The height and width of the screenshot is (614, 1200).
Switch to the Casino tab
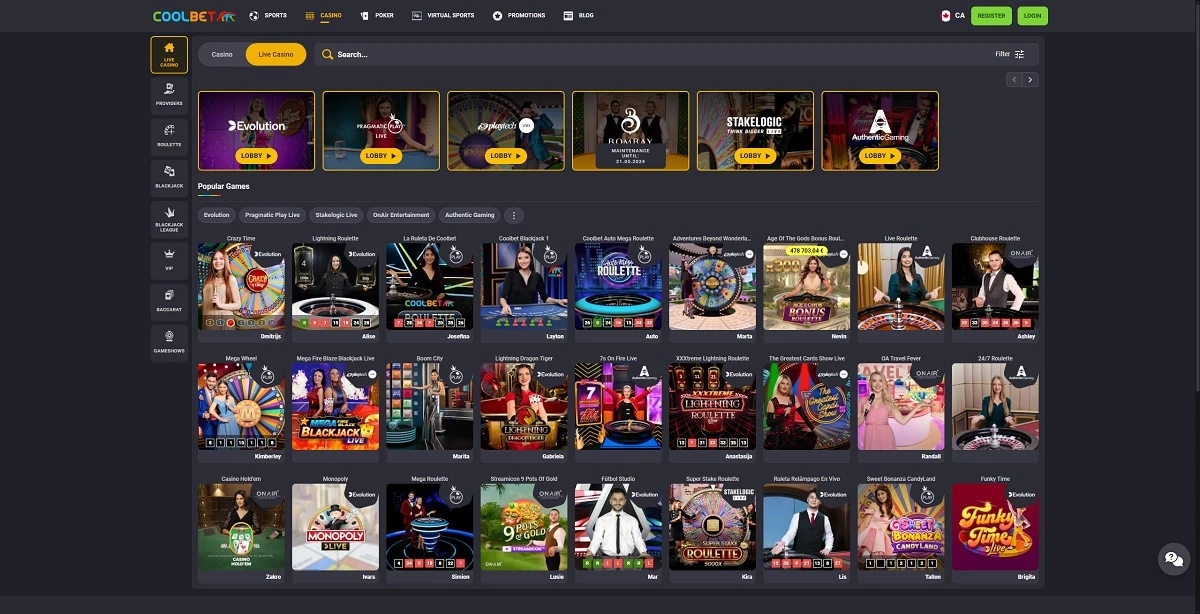tap(222, 54)
